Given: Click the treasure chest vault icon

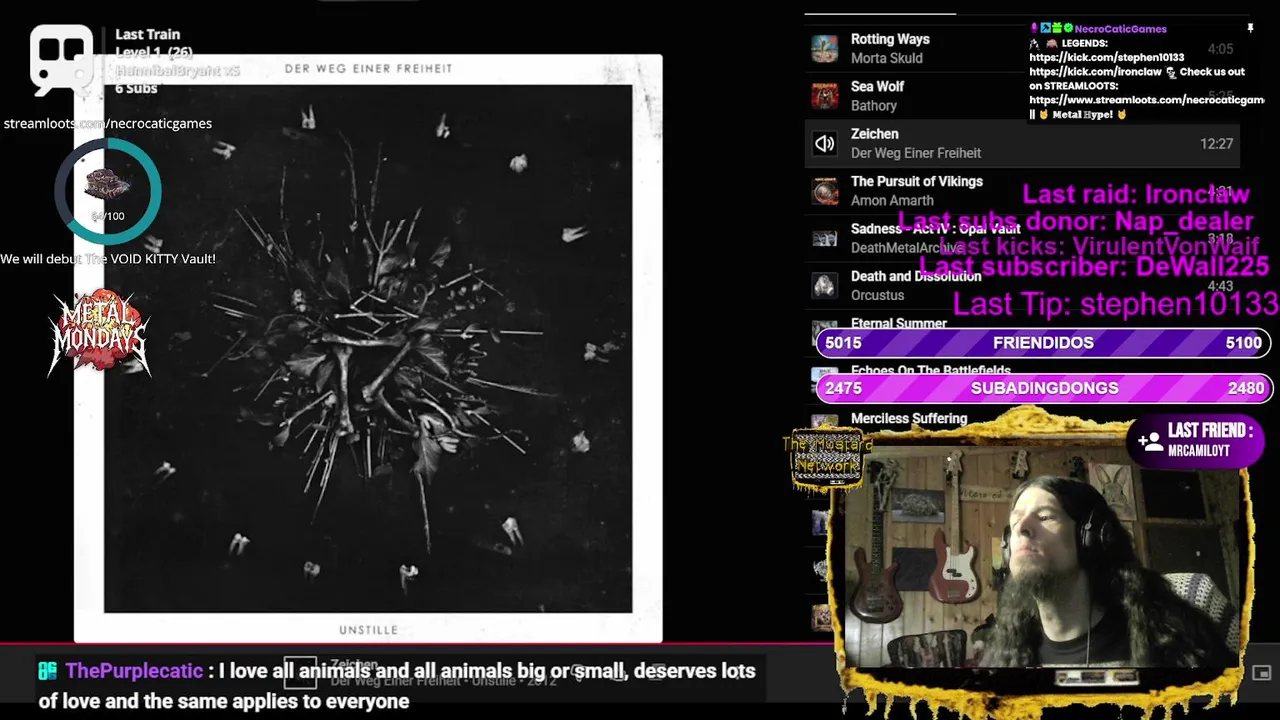Looking at the screenshot, I should 106,185.
